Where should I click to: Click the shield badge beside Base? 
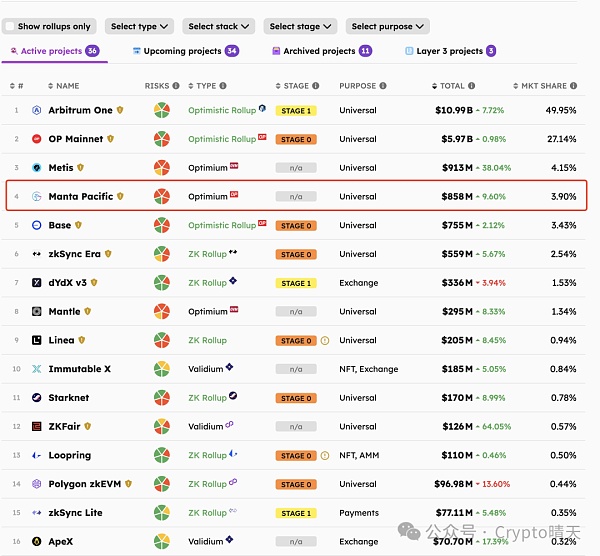[80, 226]
